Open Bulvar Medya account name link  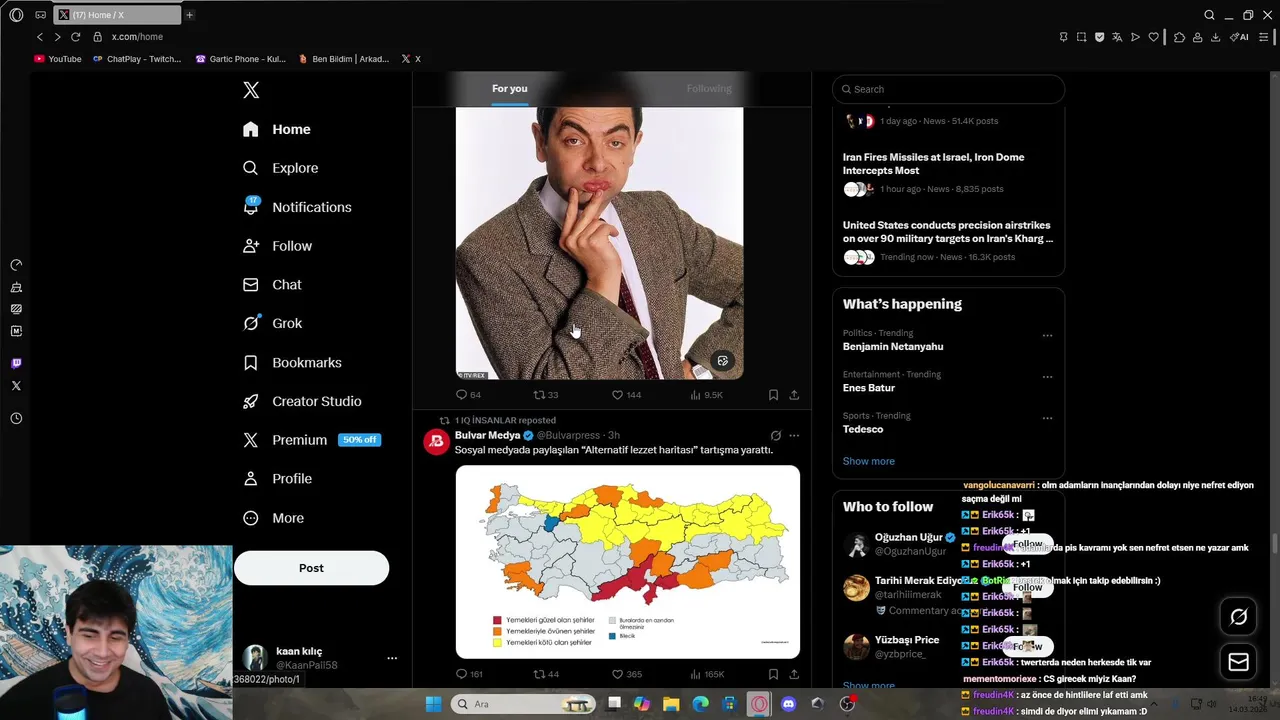pos(487,436)
